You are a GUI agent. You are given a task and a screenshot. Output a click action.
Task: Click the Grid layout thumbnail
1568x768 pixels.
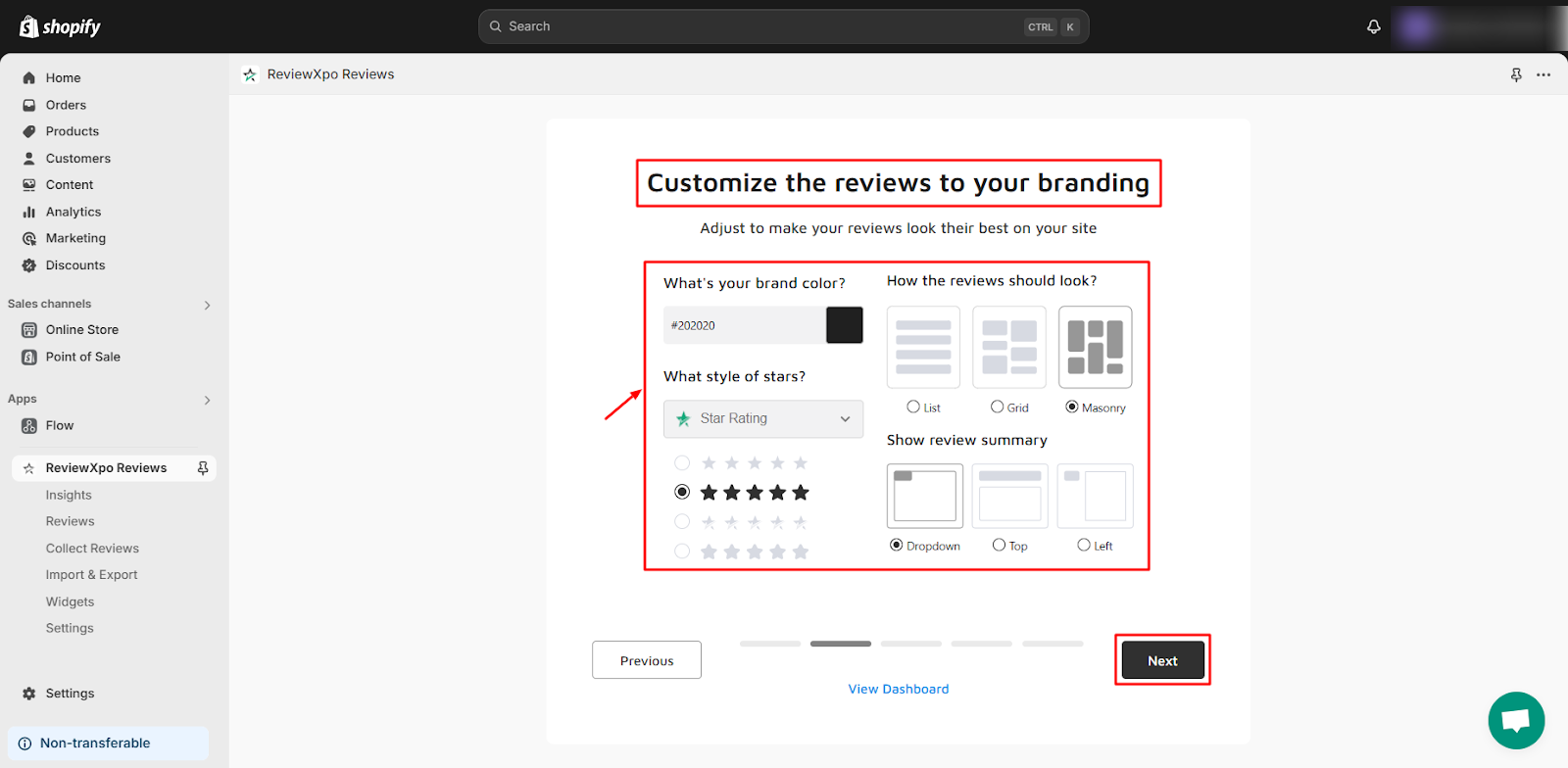tap(1009, 347)
